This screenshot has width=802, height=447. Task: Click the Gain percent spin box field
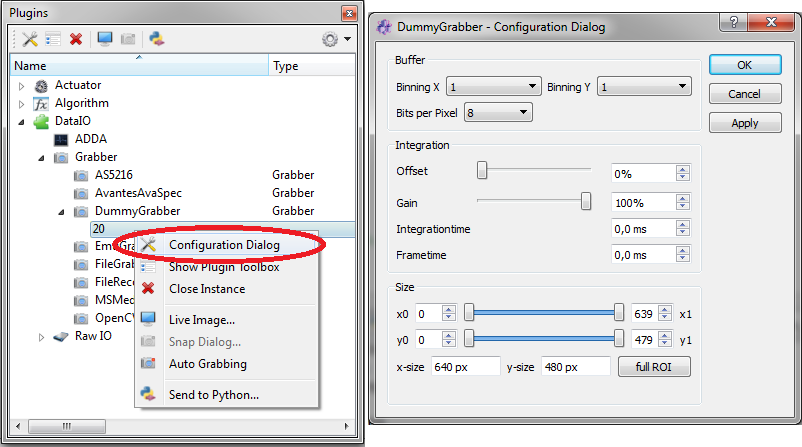click(x=643, y=203)
